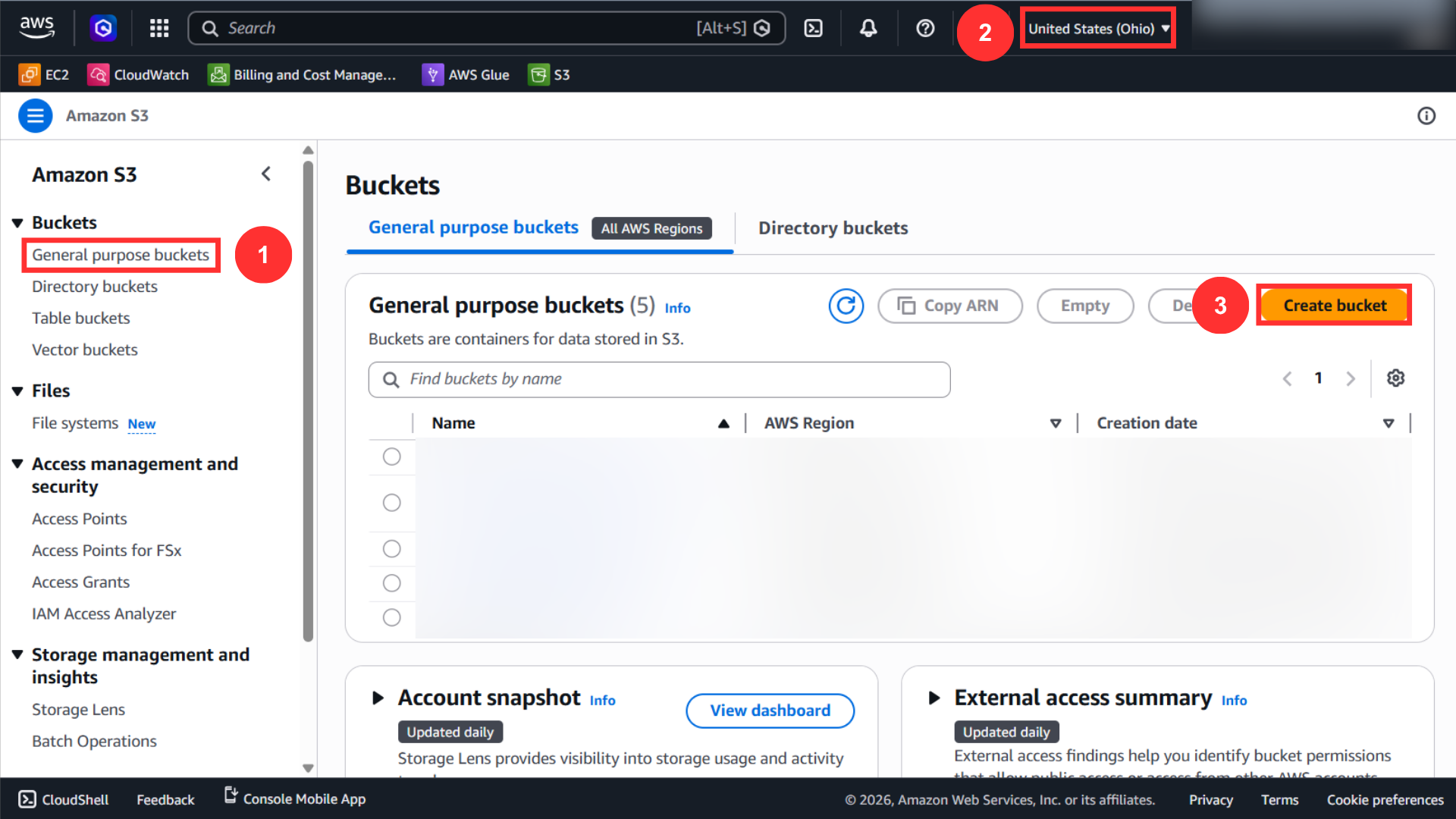Switch to Directory buckets tab
This screenshot has height=819, width=1456.
point(833,228)
